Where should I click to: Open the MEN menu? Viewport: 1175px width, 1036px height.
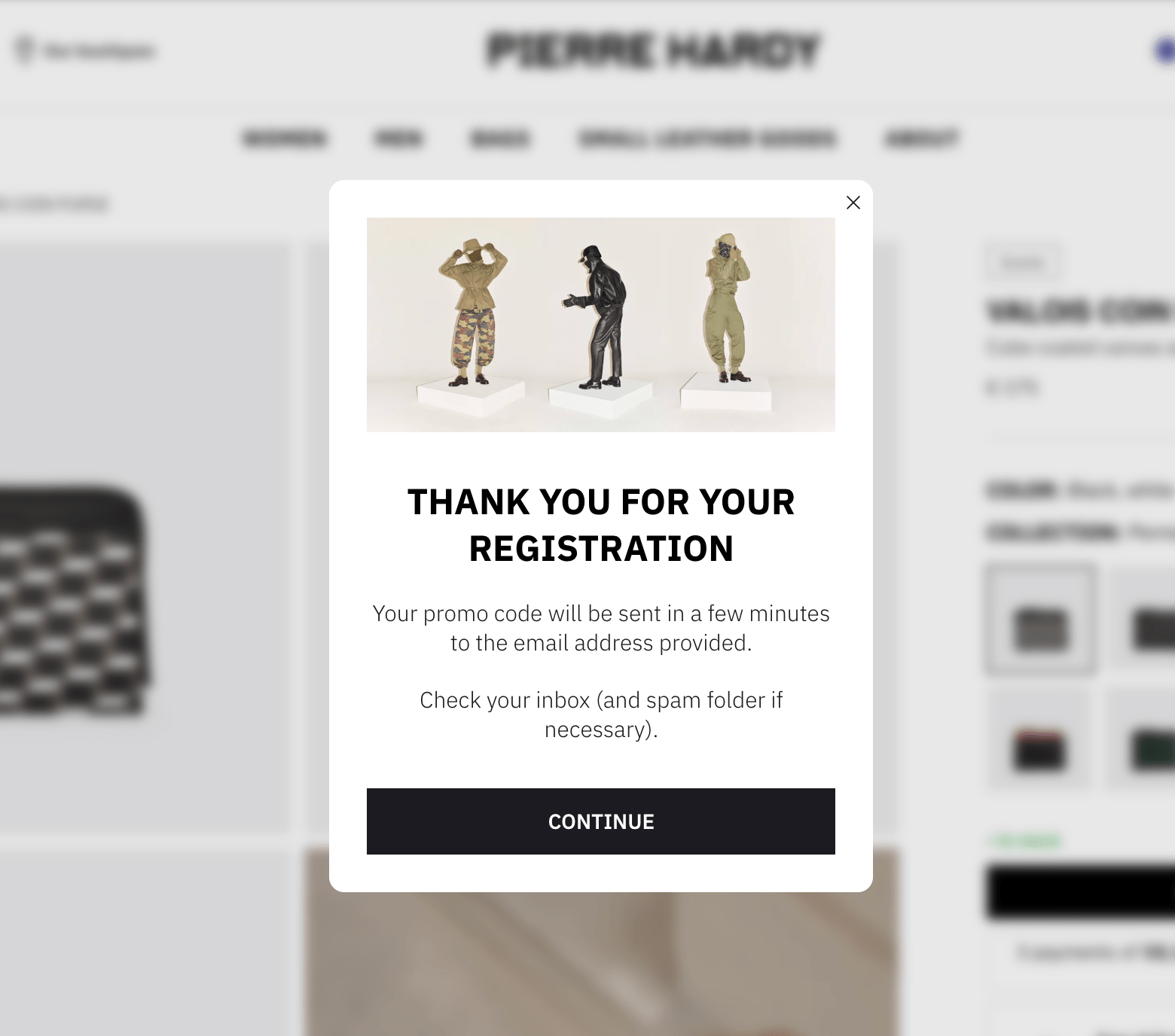(x=398, y=139)
